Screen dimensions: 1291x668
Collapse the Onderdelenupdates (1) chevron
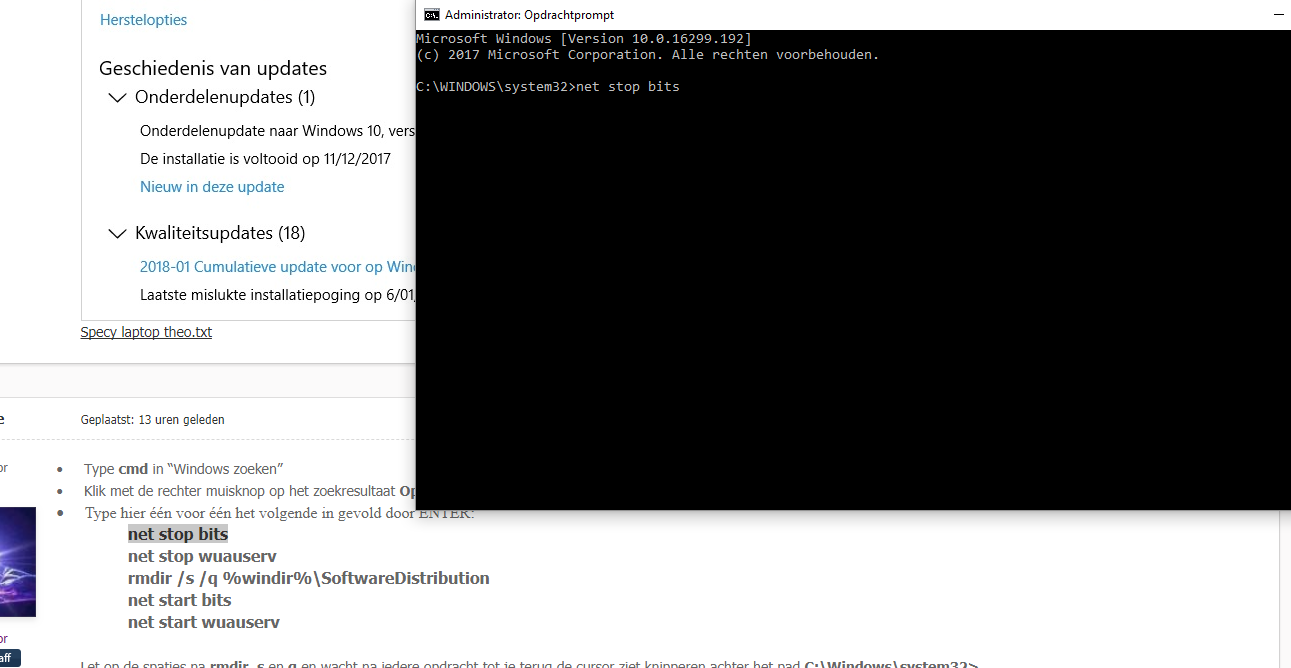pyautogui.click(x=117, y=98)
